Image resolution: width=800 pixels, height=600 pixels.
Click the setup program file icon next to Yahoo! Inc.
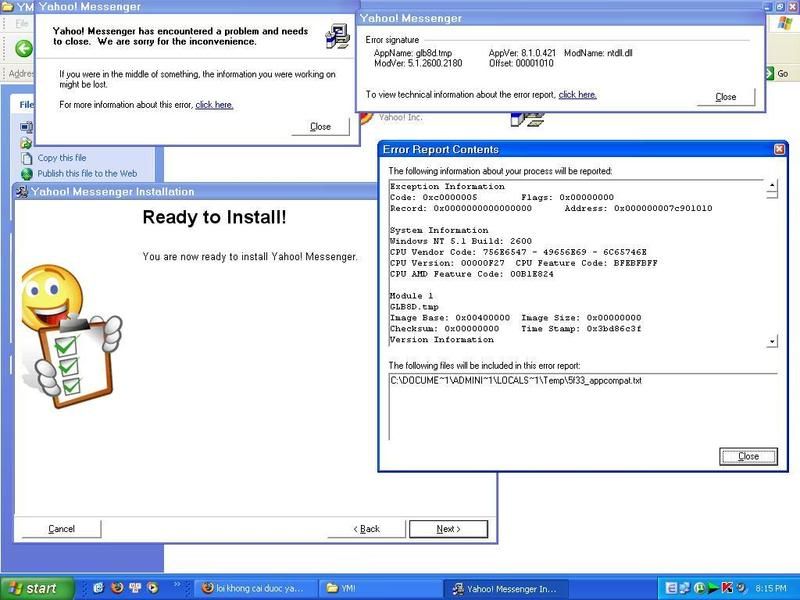pos(527,120)
